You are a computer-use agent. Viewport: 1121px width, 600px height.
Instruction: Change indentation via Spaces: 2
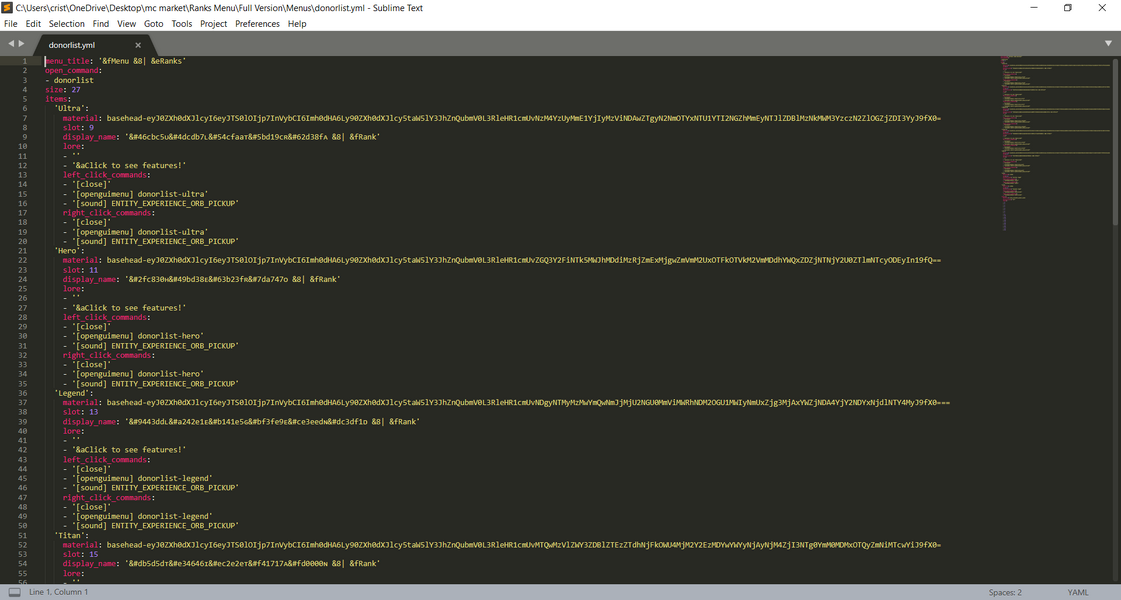click(x=1005, y=592)
